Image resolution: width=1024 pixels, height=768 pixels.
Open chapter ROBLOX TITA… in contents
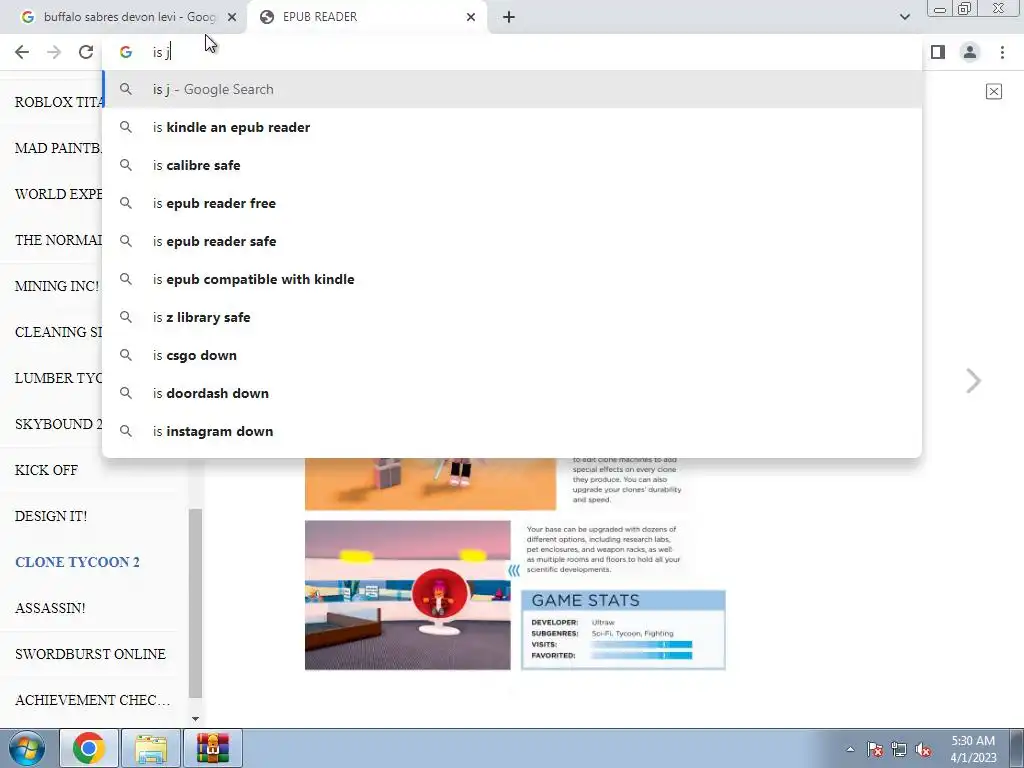point(59,103)
